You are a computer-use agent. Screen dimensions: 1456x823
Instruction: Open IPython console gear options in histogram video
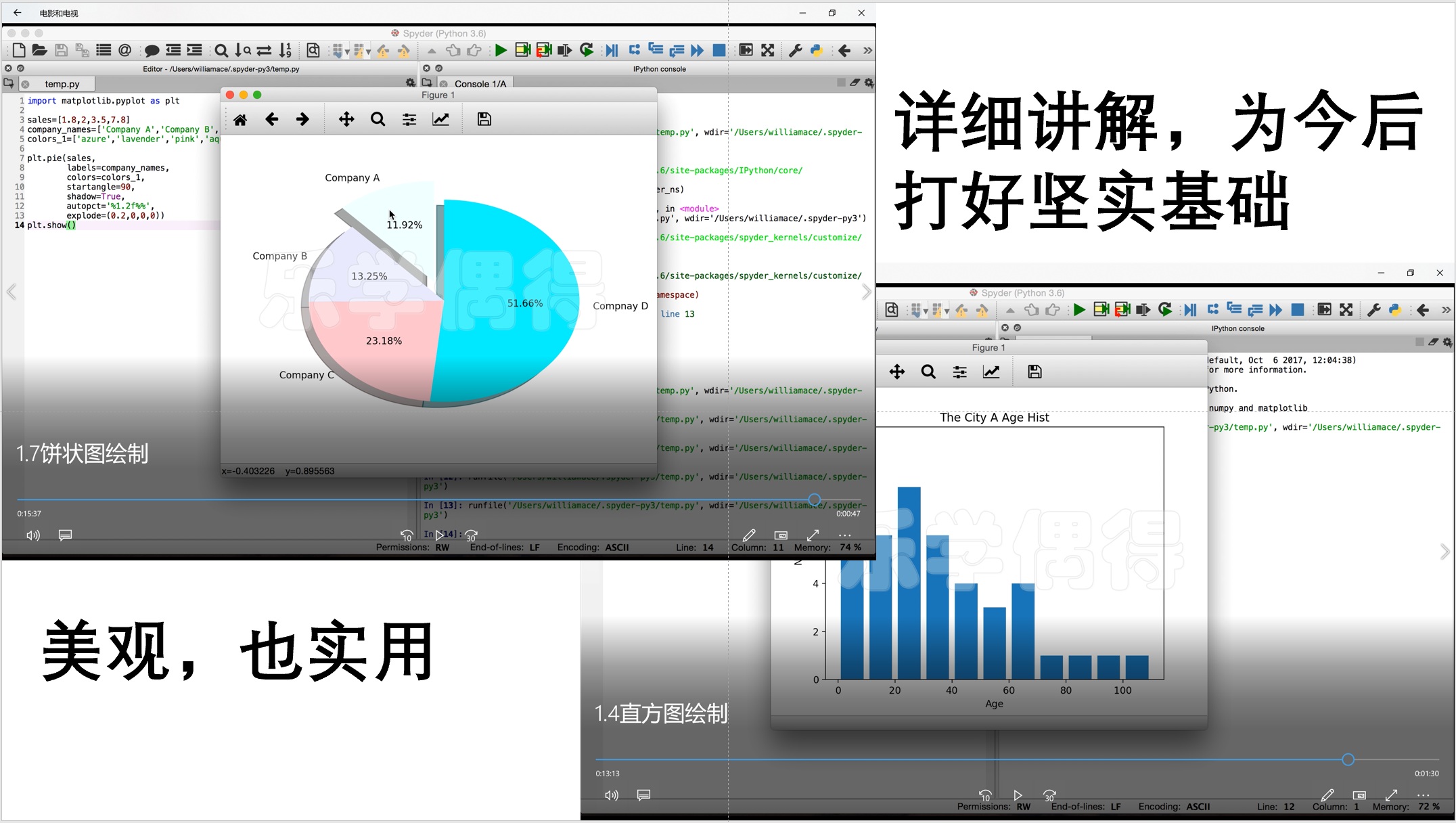pyautogui.click(x=1448, y=342)
